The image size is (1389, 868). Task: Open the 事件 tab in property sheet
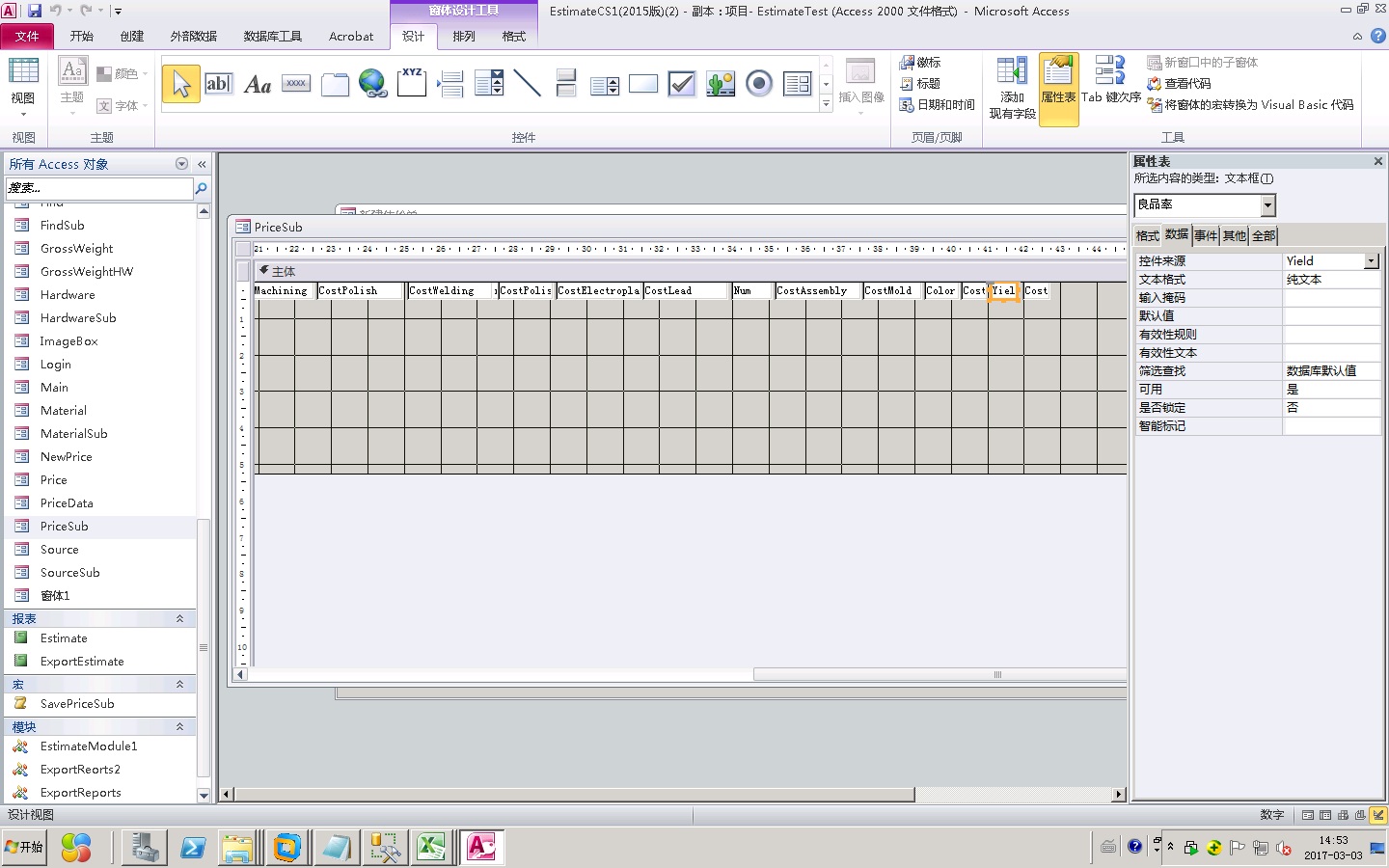click(x=1205, y=235)
